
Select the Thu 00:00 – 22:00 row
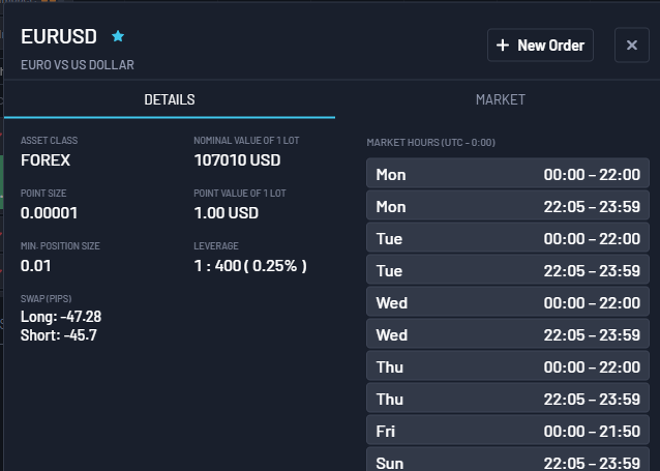tap(508, 367)
